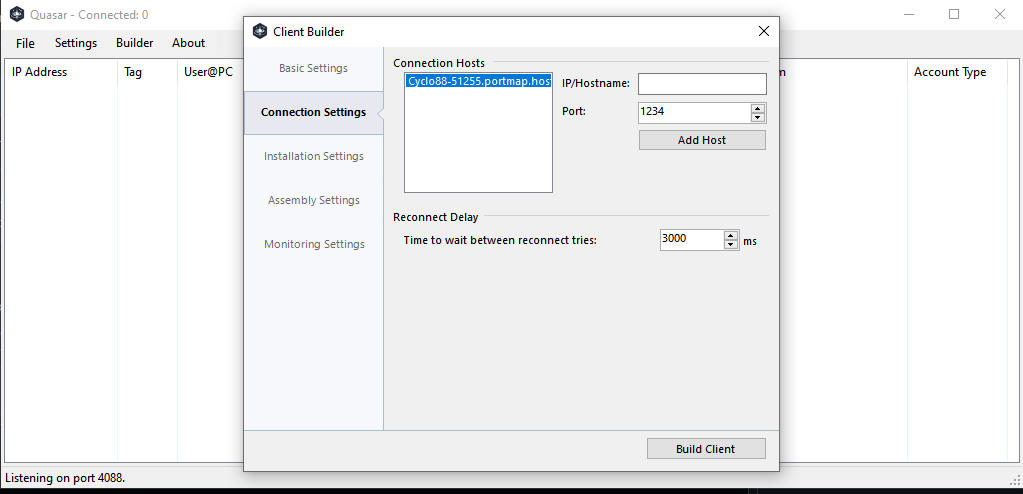
Task: Sort by Account Type column header
Action: (958, 72)
